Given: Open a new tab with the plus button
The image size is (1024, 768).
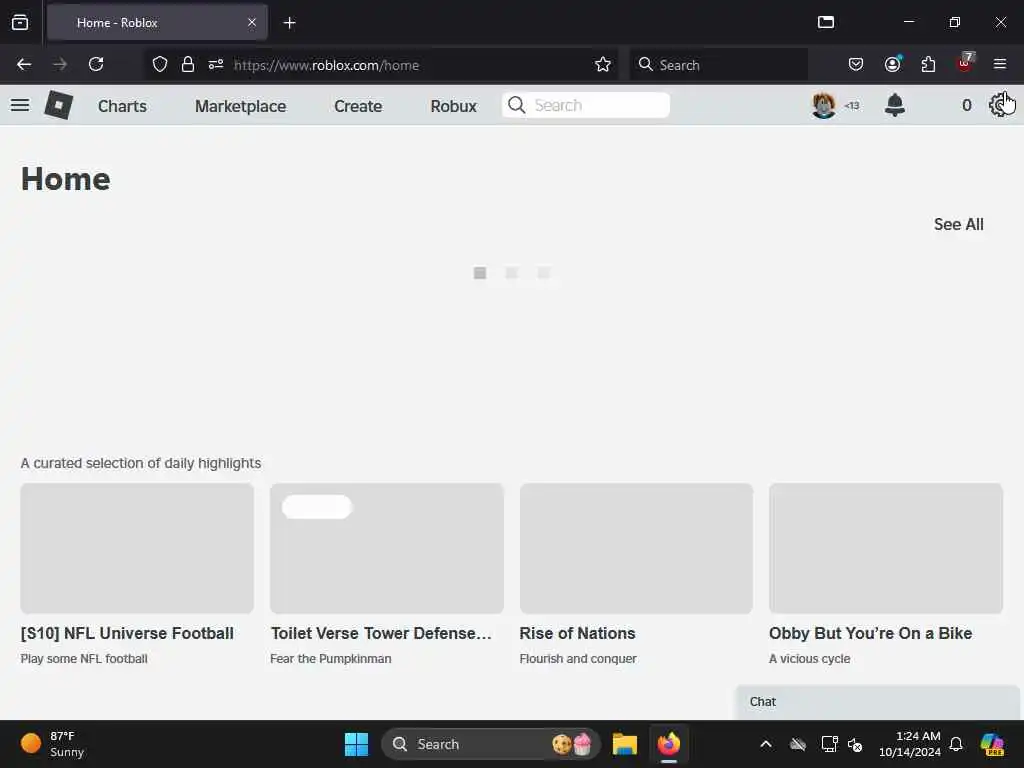Looking at the screenshot, I should click(x=289, y=23).
